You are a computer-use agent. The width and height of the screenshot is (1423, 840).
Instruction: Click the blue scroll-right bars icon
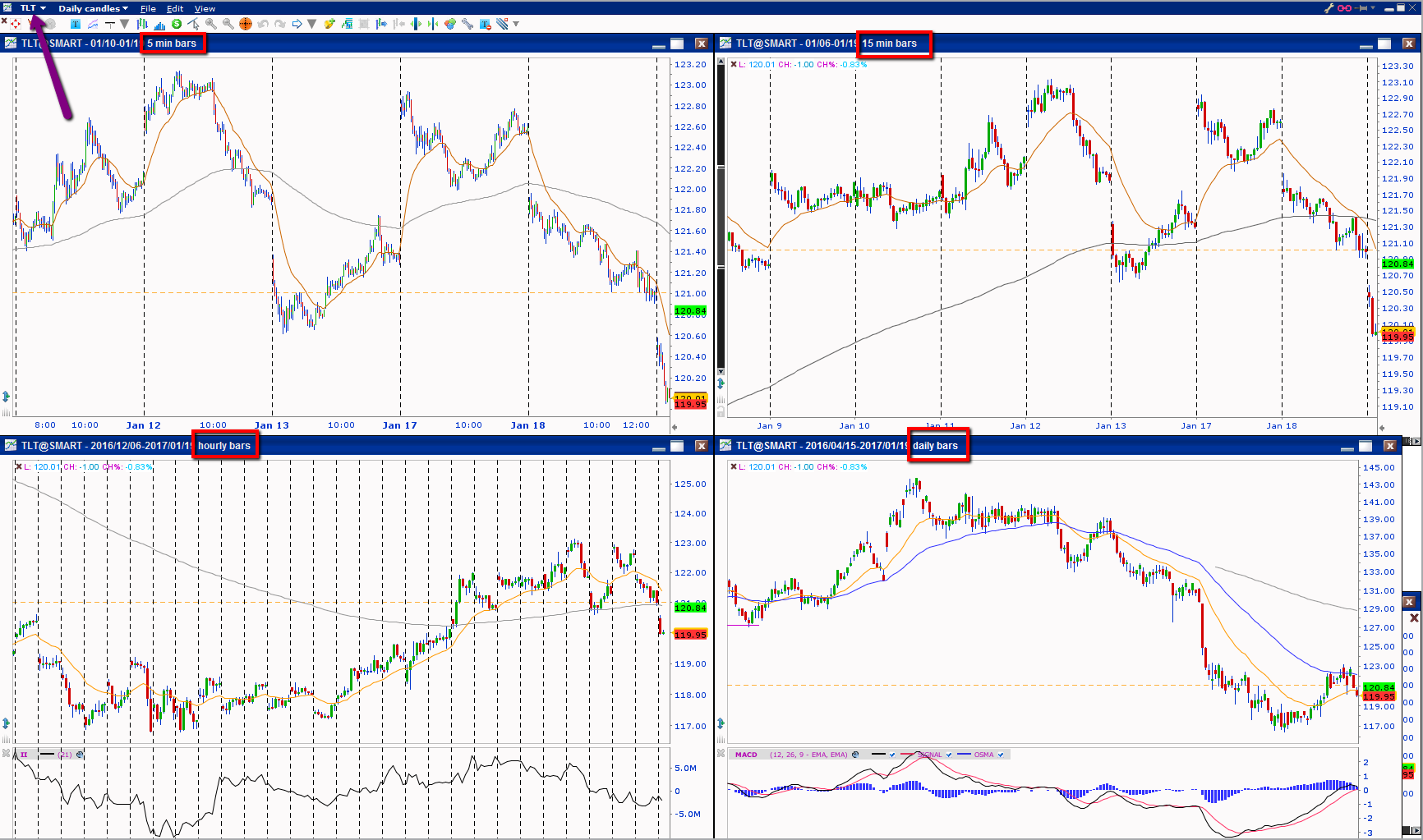[x=381, y=24]
